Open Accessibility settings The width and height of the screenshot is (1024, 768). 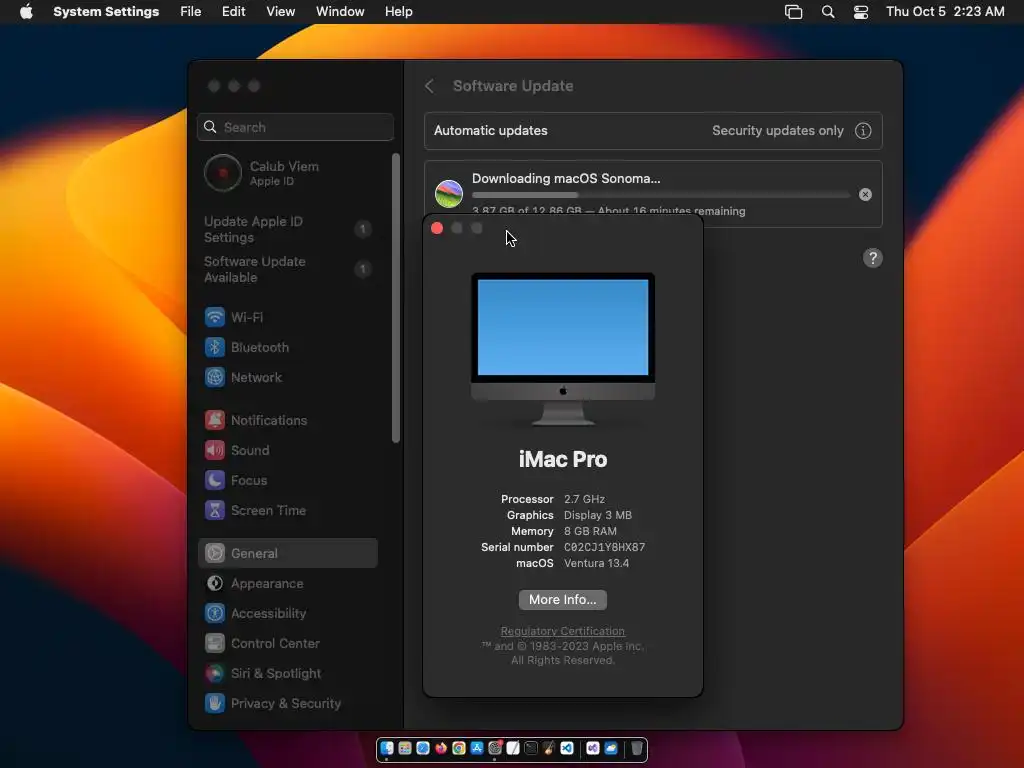[287, 613]
